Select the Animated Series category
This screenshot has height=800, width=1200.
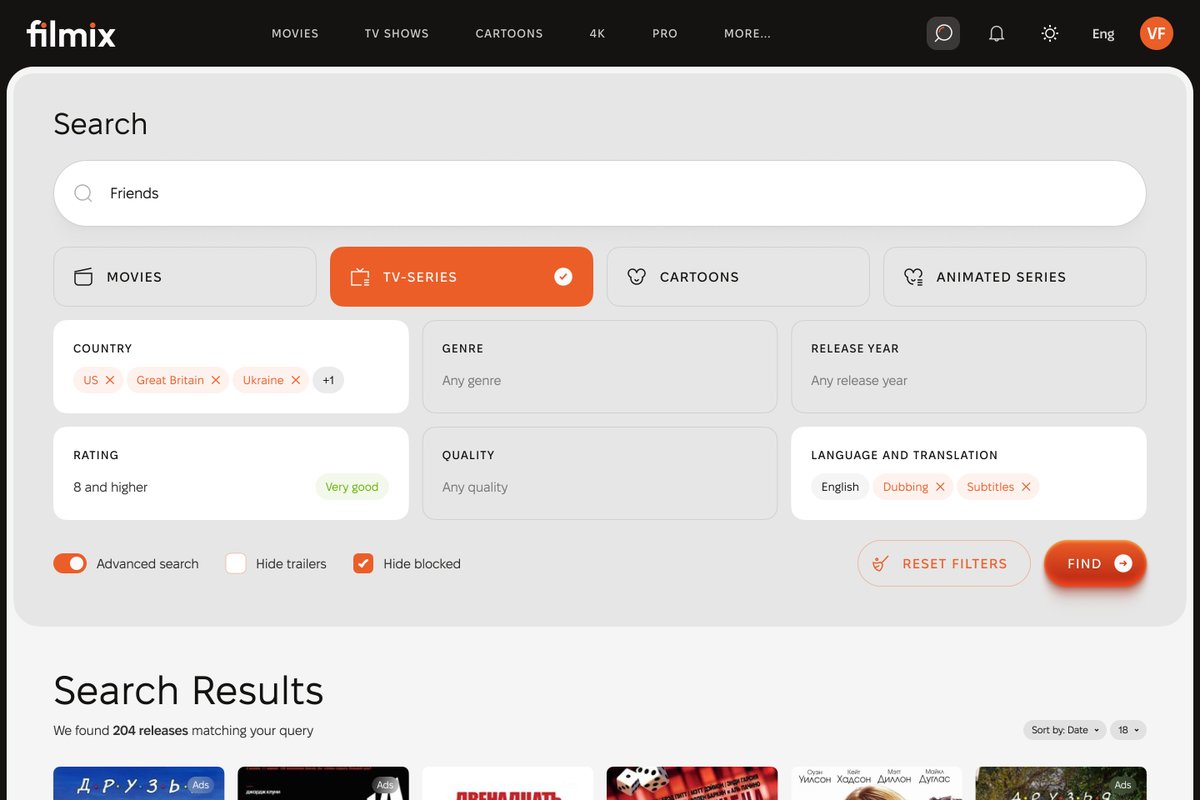pyautogui.click(x=1015, y=277)
